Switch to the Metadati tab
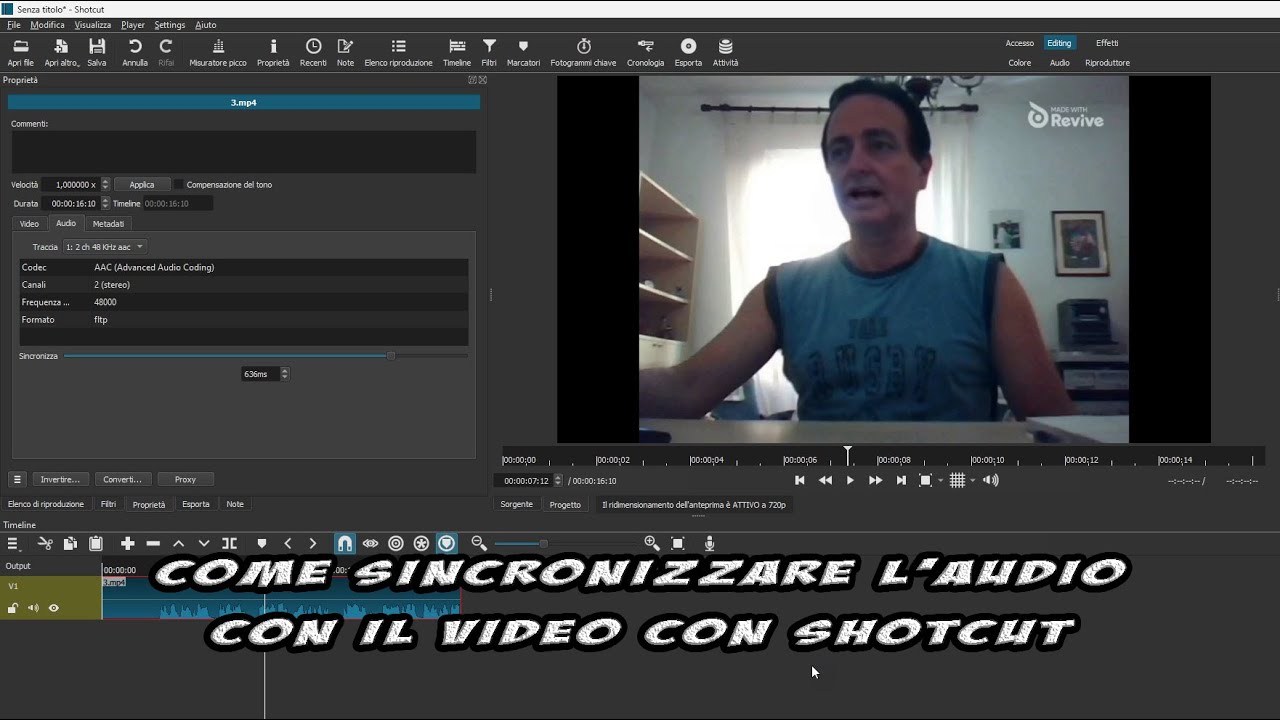 [108, 224]
